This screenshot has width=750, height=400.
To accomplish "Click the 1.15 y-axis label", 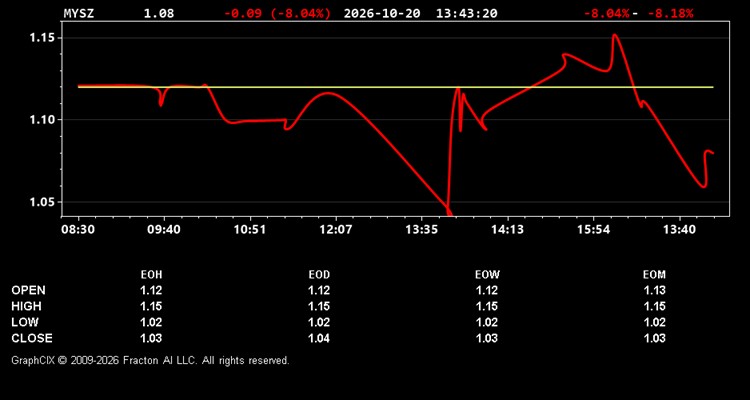I will coord(43,38).
